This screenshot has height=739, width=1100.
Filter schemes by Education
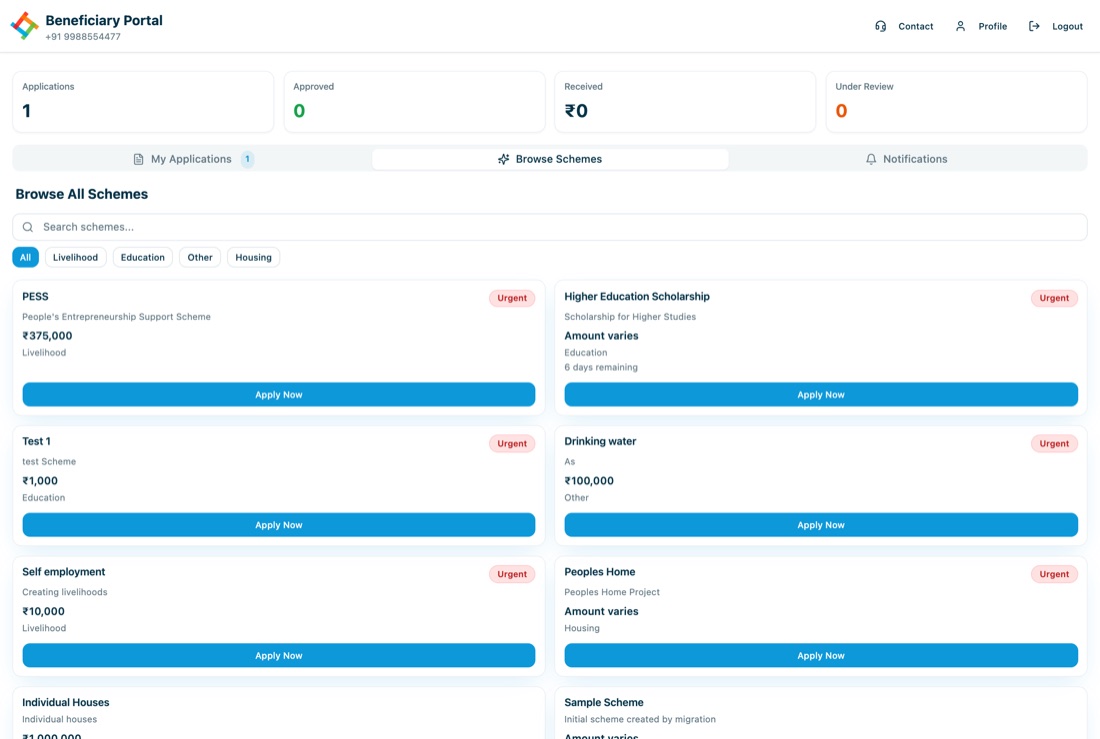point(142,258)
